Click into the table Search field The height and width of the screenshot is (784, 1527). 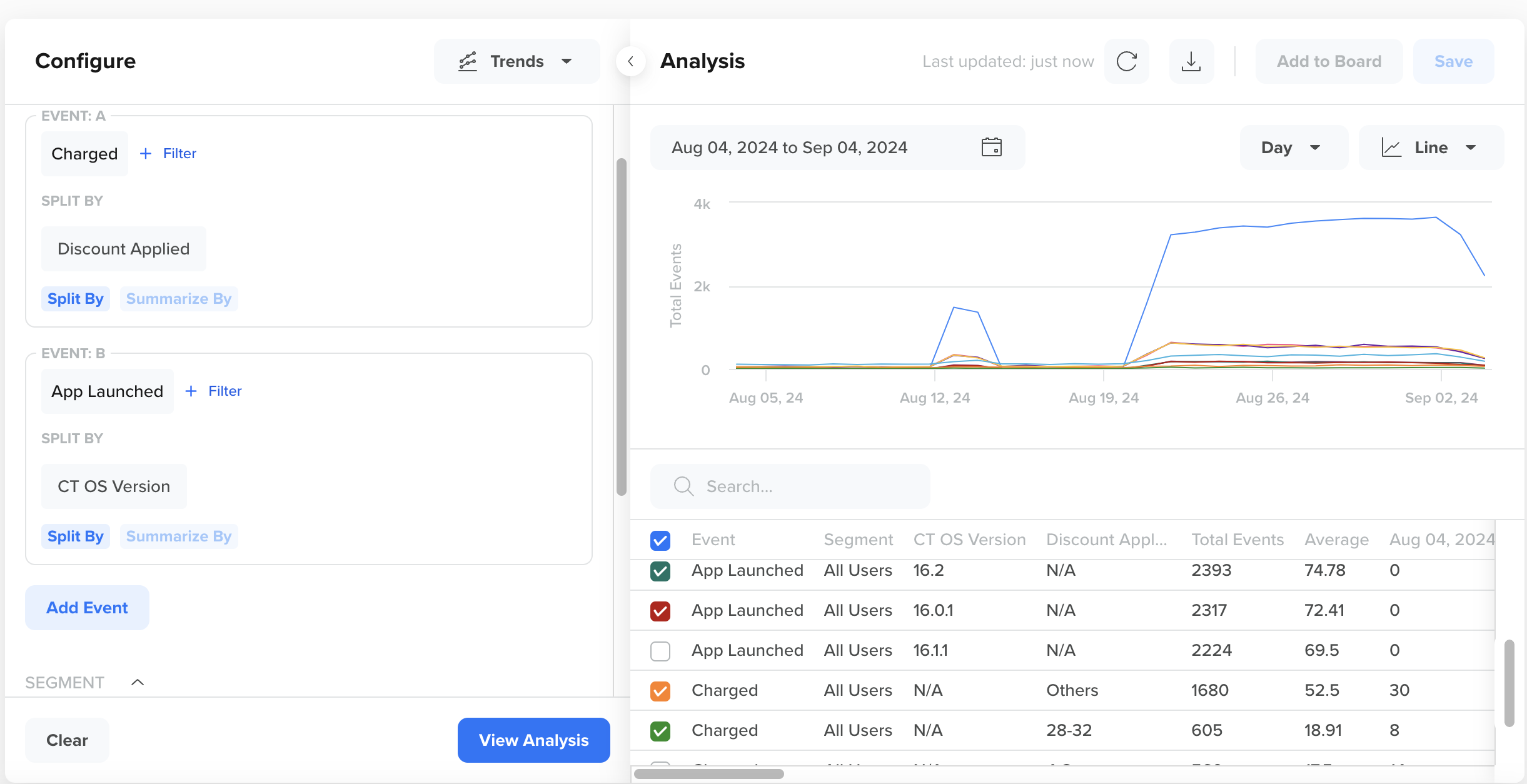click(807, 486)
